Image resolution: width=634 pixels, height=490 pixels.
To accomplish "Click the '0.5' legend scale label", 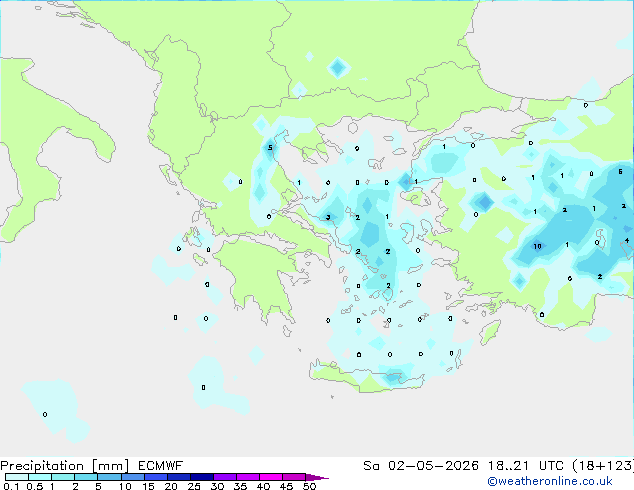I will click(x=35, y=486).
